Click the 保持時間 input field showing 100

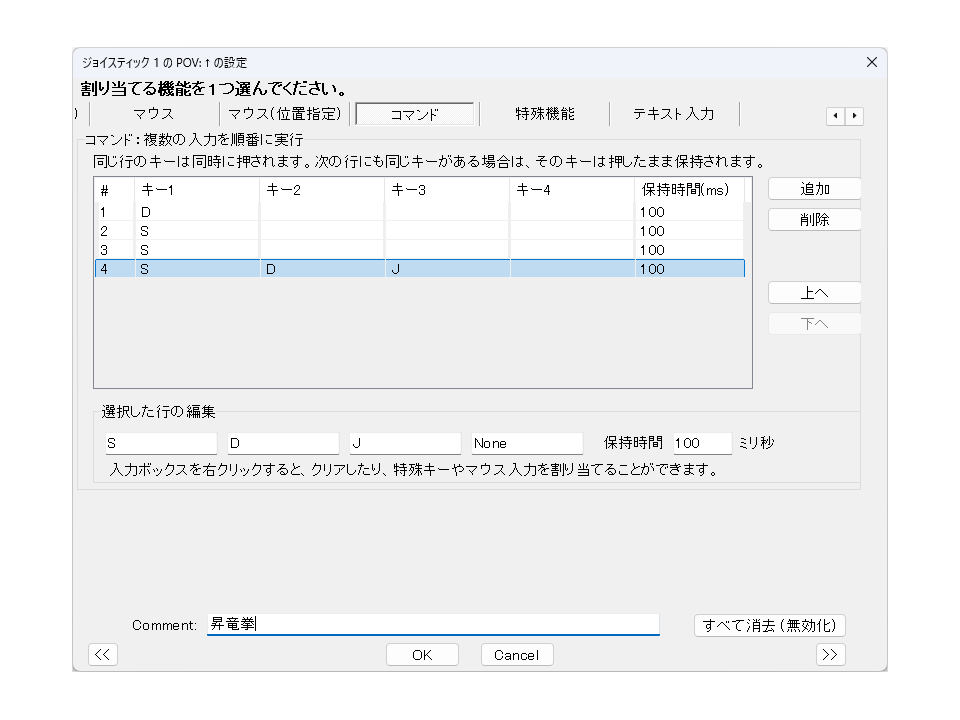(x=702, y=443)
